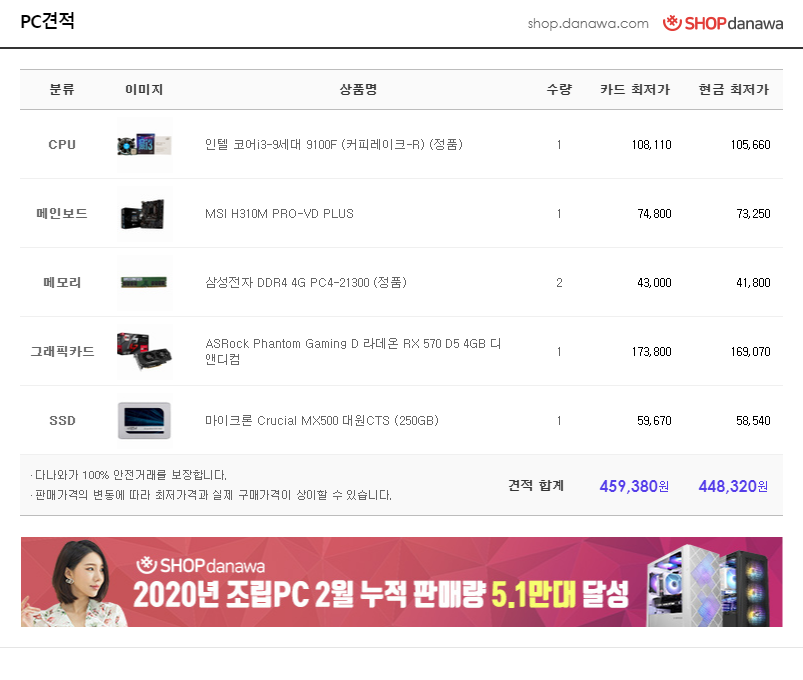Click the 다나와가 100% 안전거래를 보장합니다 notice
This screenshot has width=803, height=680.
[x=129, y=475]
